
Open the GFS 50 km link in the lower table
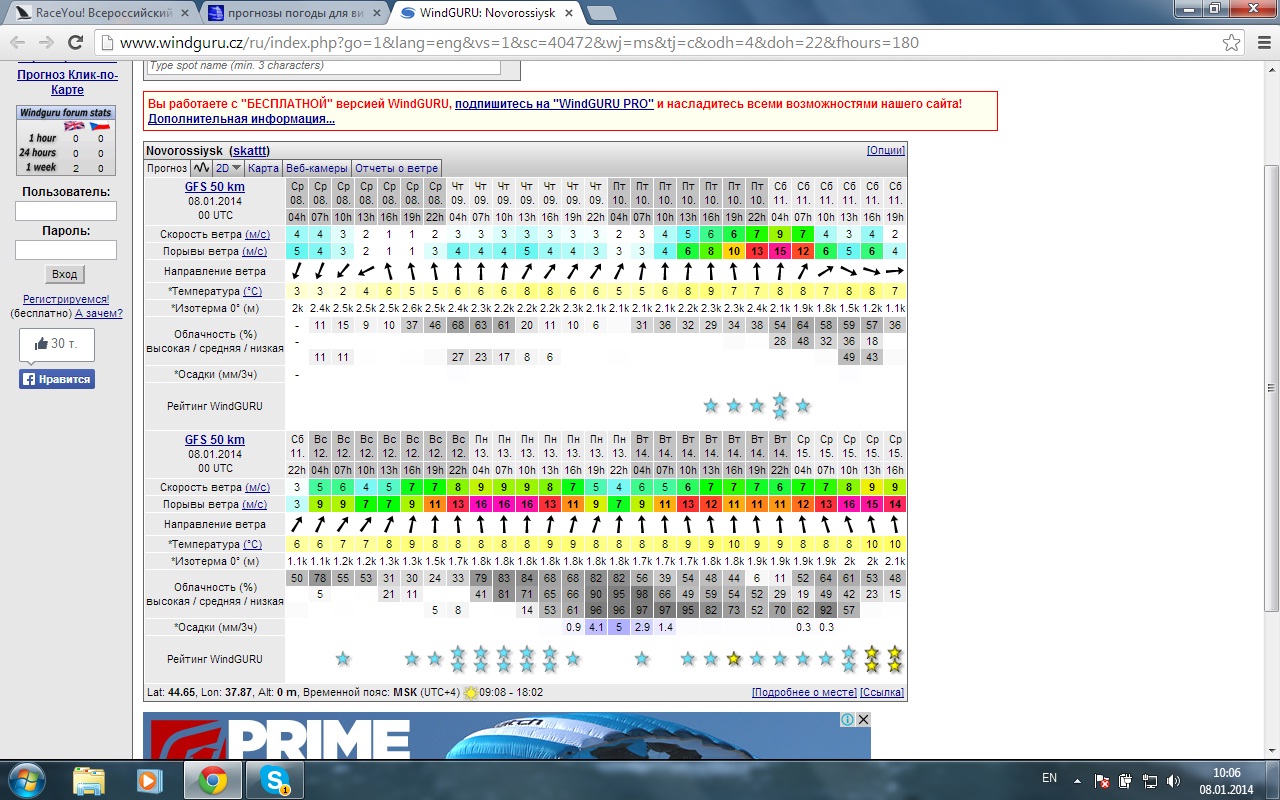pos(215,440)
